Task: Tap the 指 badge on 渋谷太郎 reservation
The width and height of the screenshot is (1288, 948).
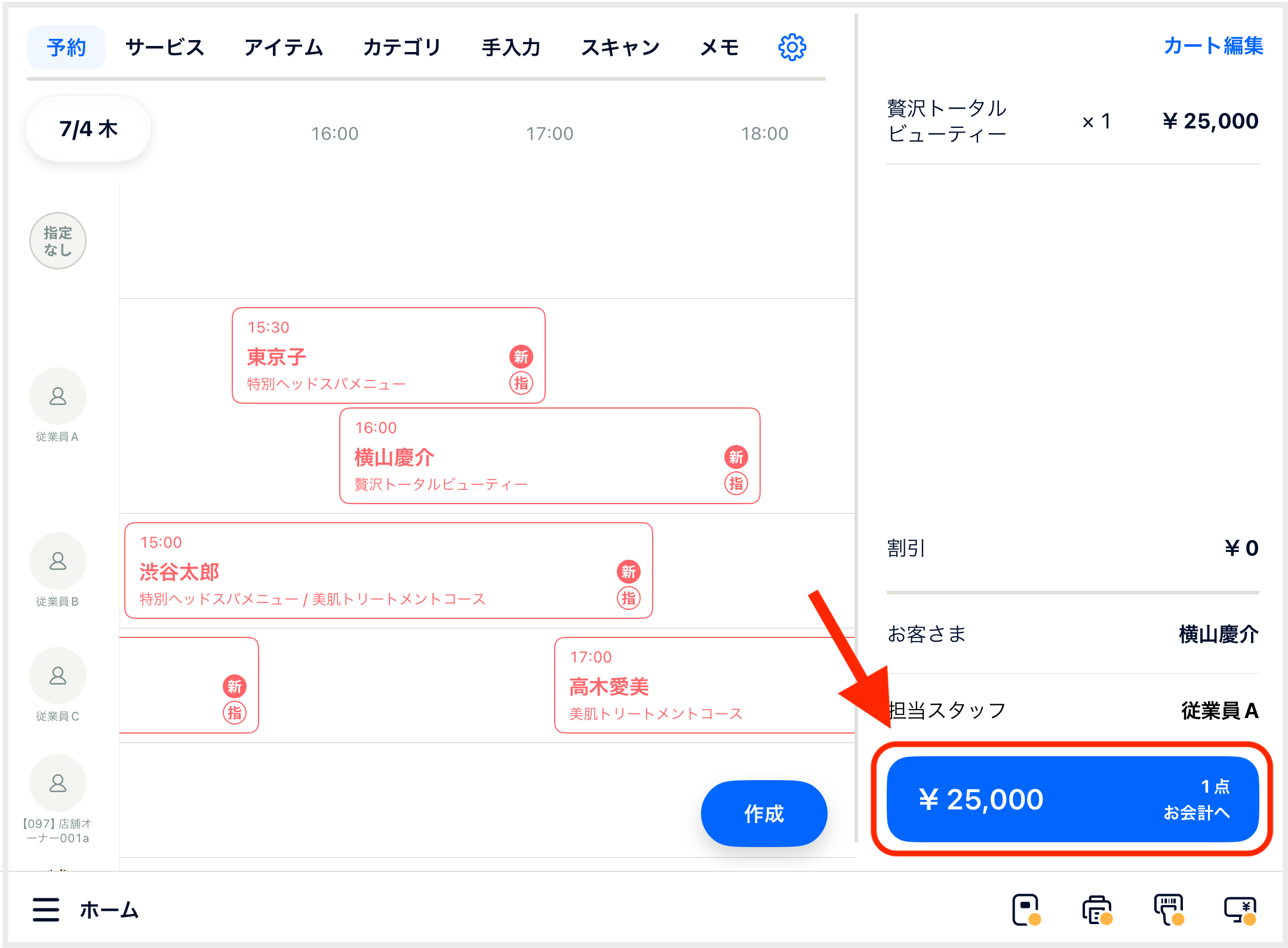Action: coord(629,598)
